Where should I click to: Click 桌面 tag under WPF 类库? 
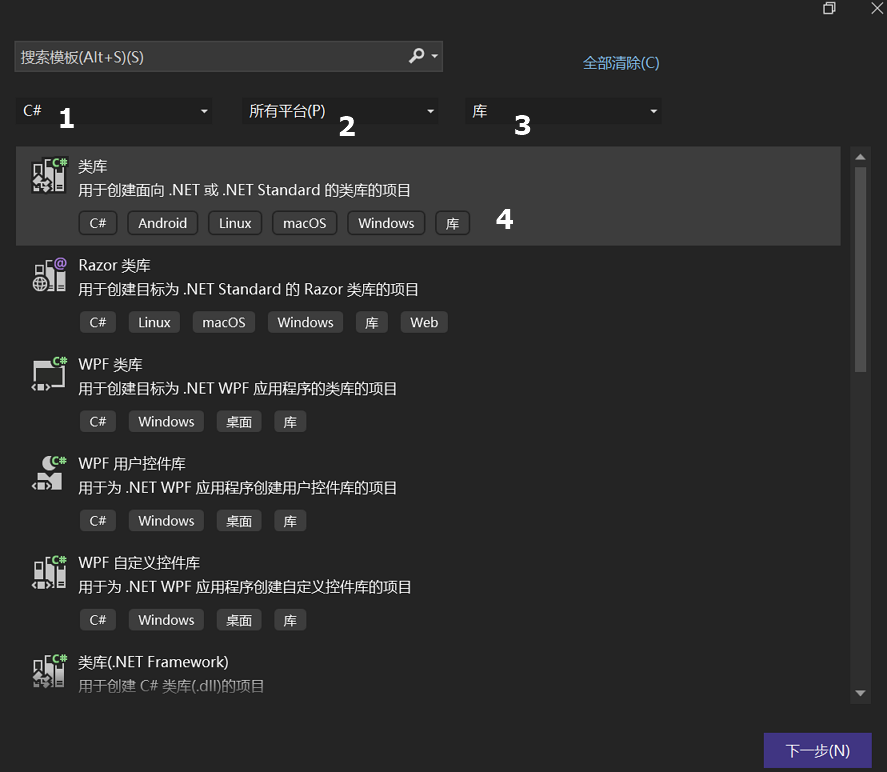tap(239, 421)
